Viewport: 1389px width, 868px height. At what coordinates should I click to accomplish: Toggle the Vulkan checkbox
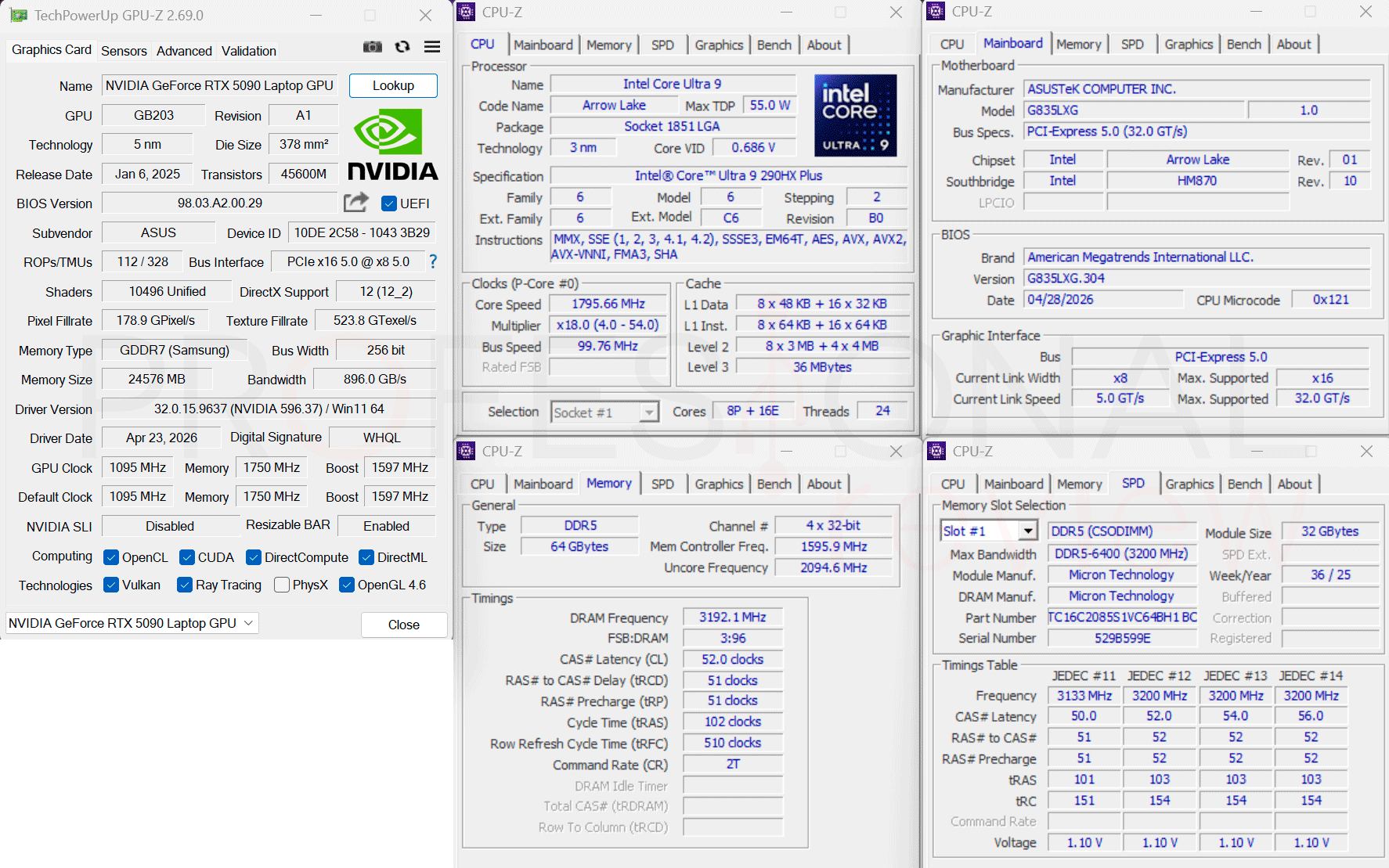(111, 585)
